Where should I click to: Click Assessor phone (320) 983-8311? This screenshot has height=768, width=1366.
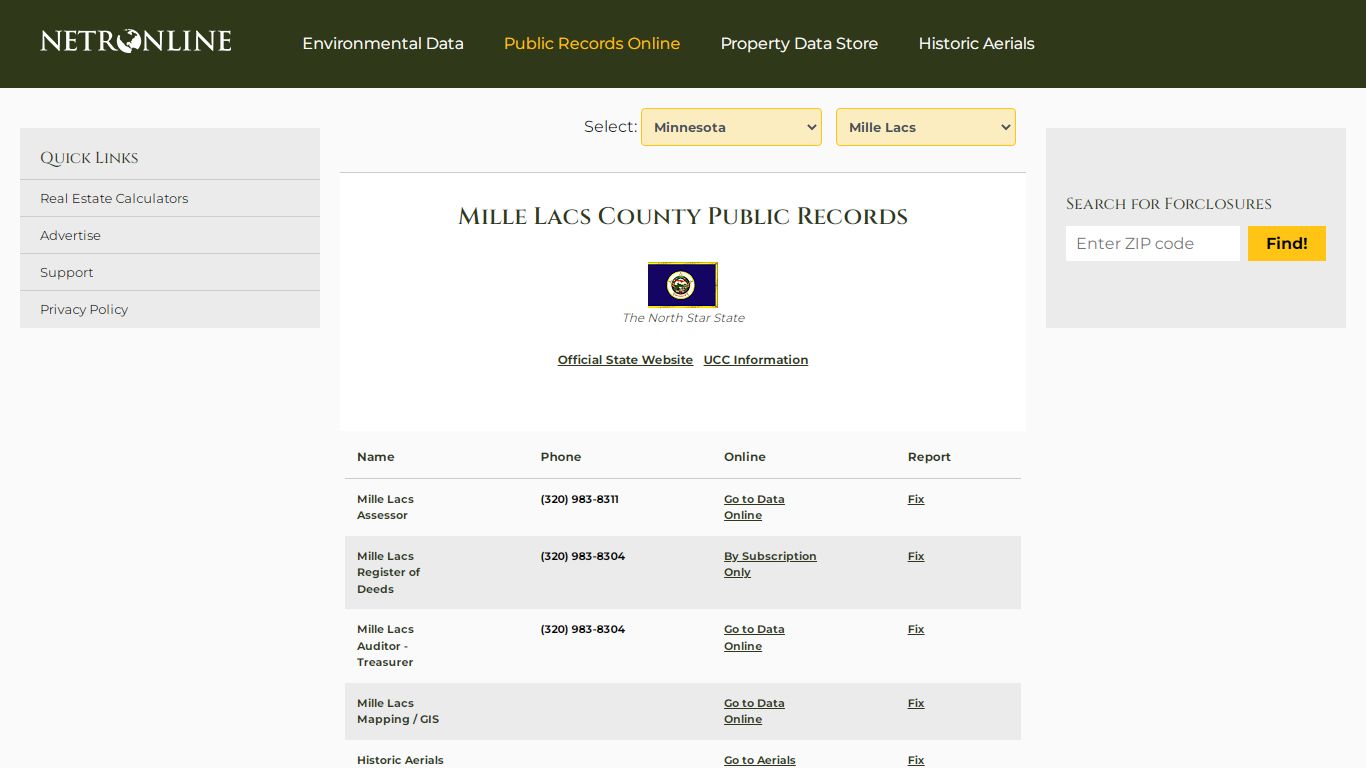pyautogui.click(x=580, y=499)
